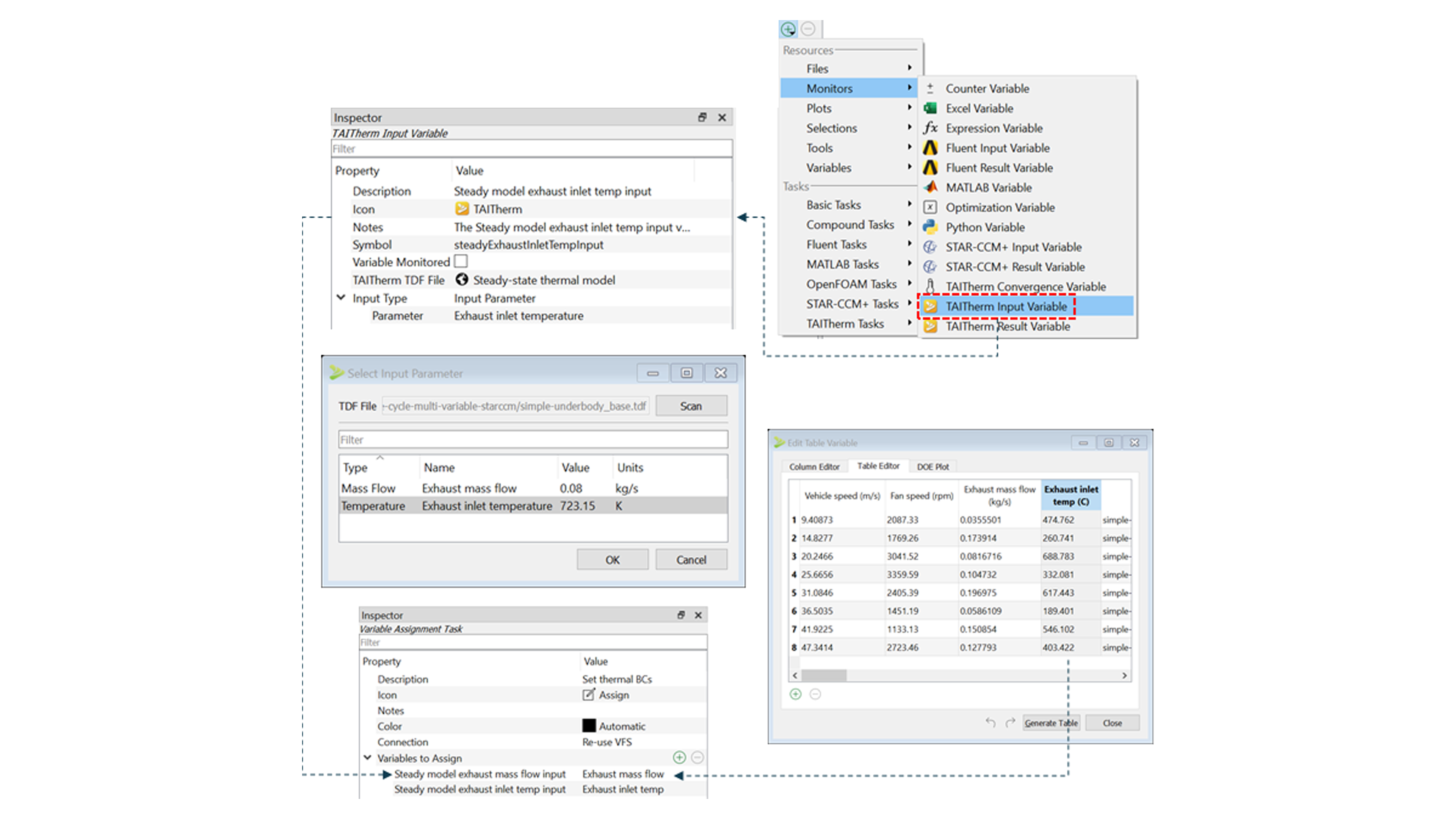
Task: Collapse the Variables to Assign group
Action: (367, 757)
